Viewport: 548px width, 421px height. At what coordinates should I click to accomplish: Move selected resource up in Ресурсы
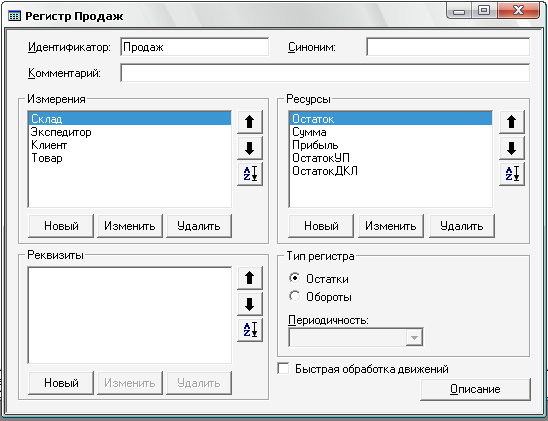pos(512,122)
